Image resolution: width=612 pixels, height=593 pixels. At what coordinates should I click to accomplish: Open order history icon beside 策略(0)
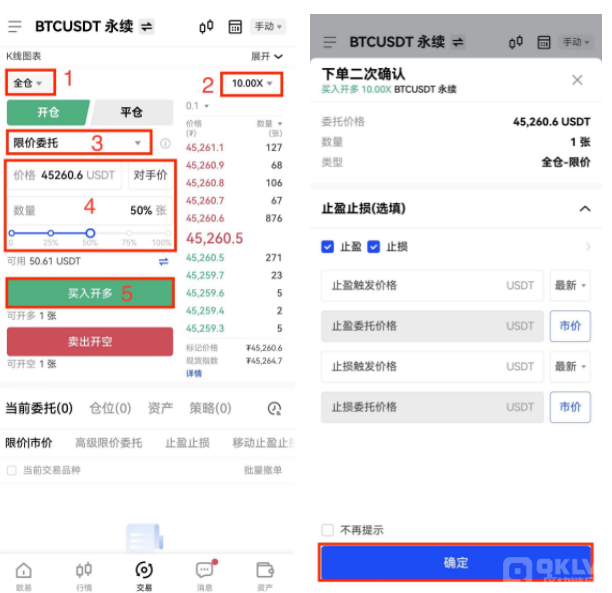click(x=275, y=408)
